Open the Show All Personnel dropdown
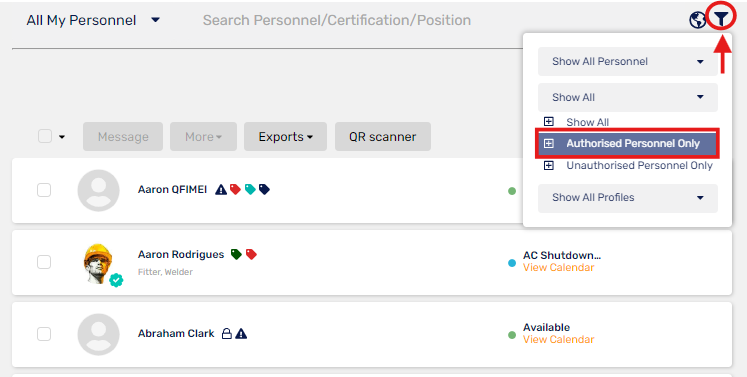The height and width of the screenshot is (377, 747). (627, 61)
